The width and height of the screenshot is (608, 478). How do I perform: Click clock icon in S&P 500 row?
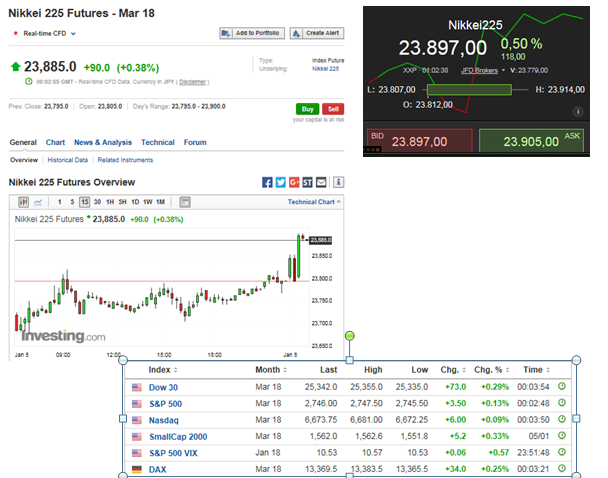tap(562, 403)
